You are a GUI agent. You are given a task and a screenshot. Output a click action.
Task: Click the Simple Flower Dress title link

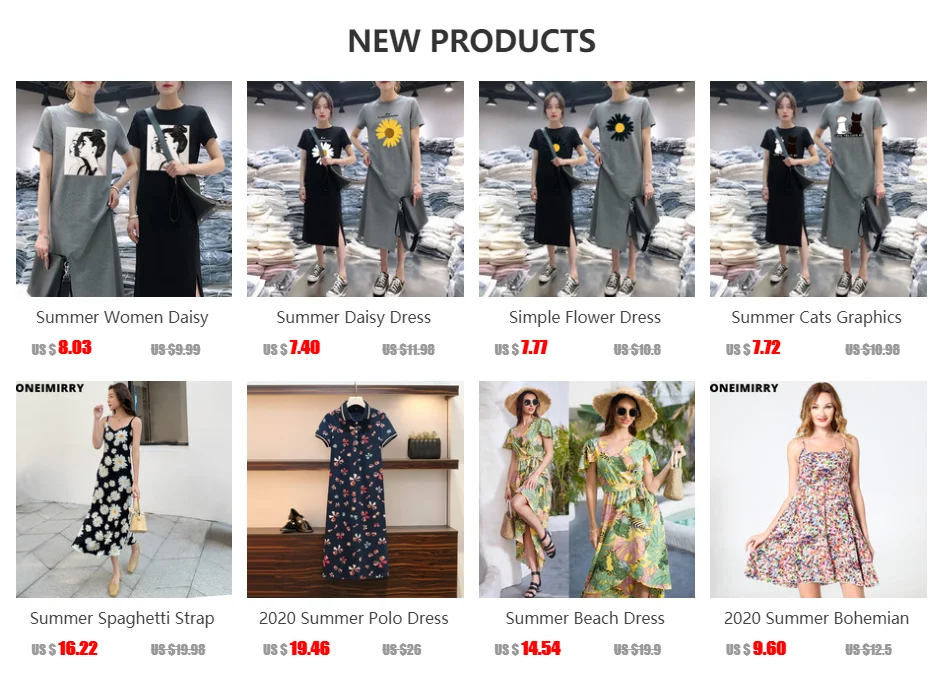[x=585, y=317]
